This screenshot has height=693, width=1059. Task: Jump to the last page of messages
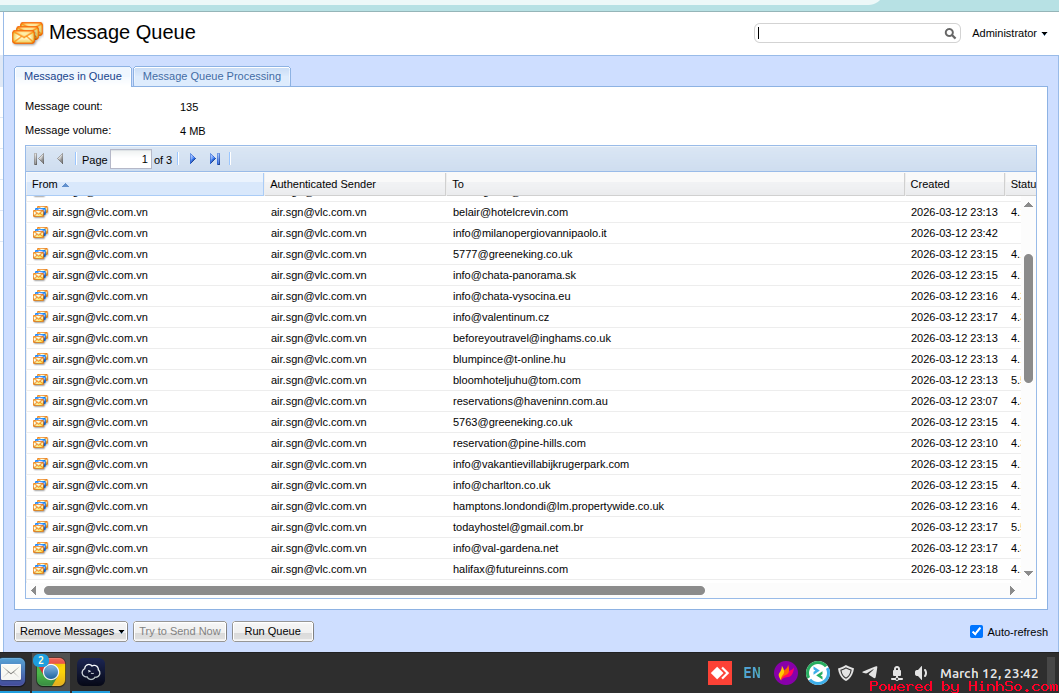[215, 159]
